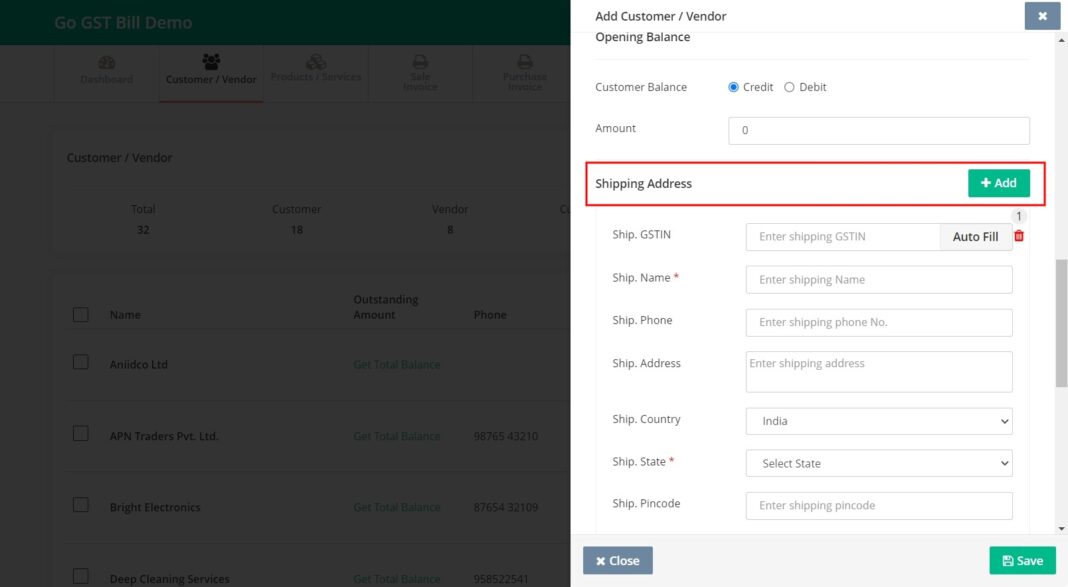Open the Ship. State dropdown
Viewport: 1068px width, 587px height.
pos(878,463)
